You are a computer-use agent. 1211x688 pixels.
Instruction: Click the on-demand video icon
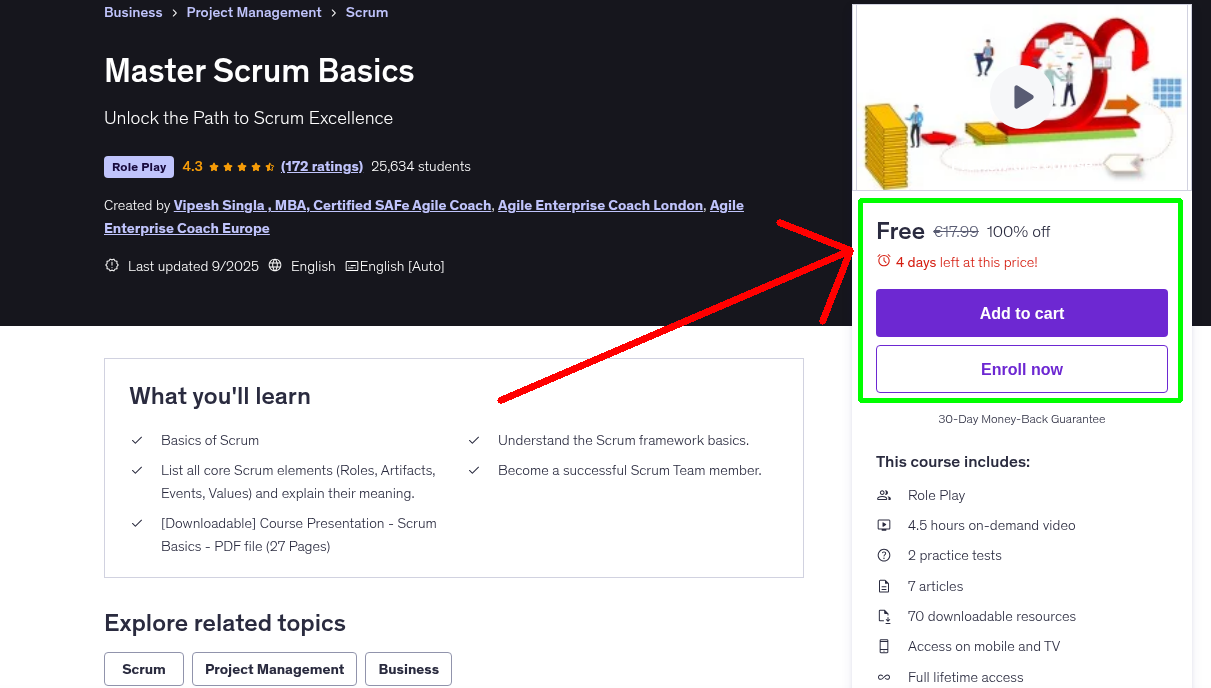click(884, 525)
